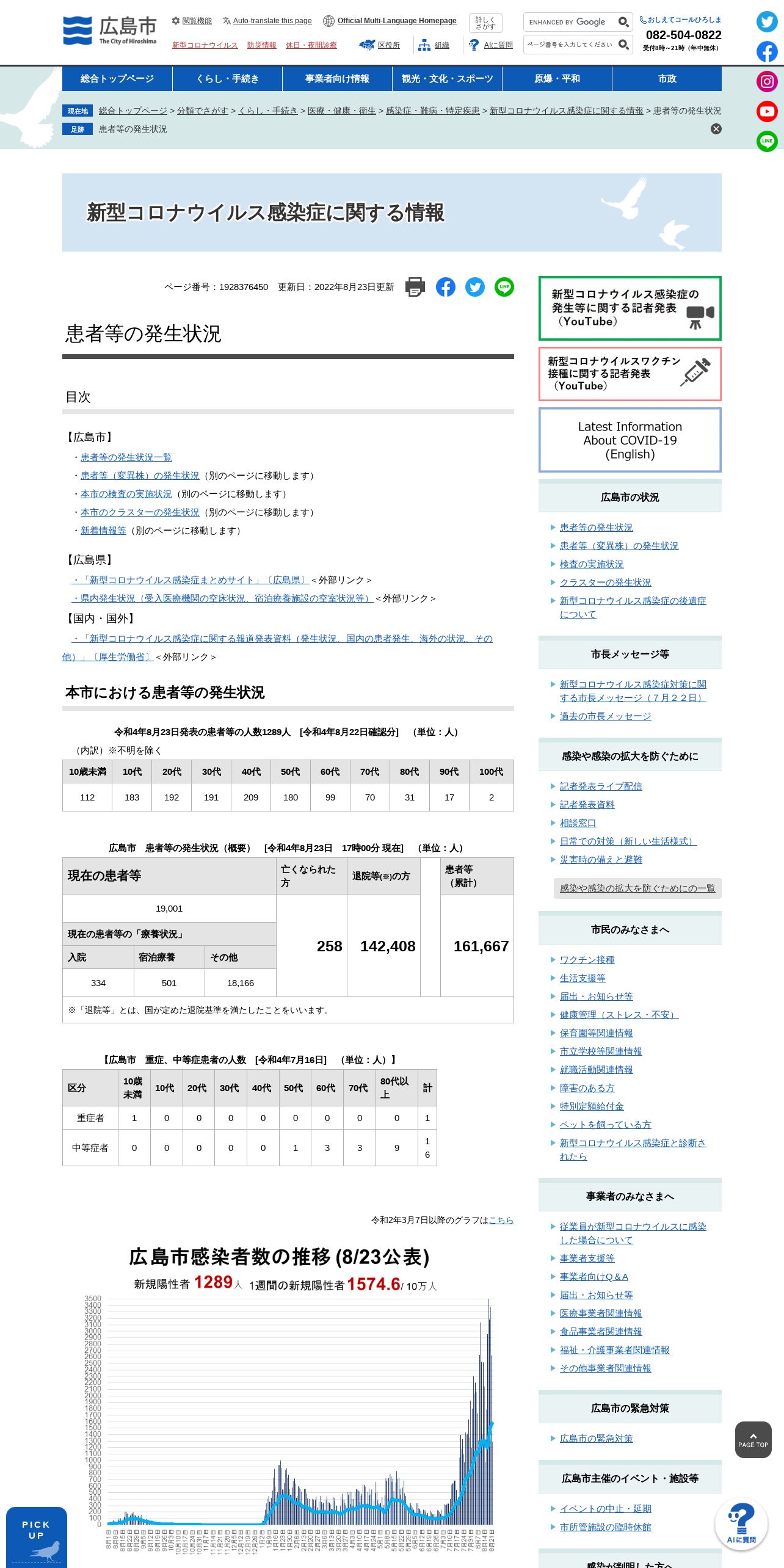The image size is (784, 1568).
Task: Click こちら link above graph
Action: [501, 1220]
